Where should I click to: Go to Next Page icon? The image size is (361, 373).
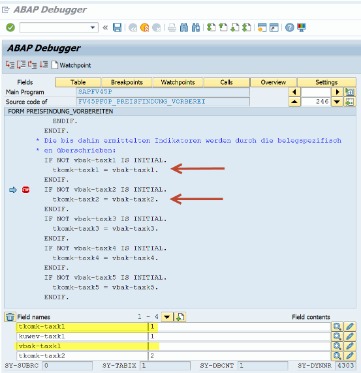[235, 28]
